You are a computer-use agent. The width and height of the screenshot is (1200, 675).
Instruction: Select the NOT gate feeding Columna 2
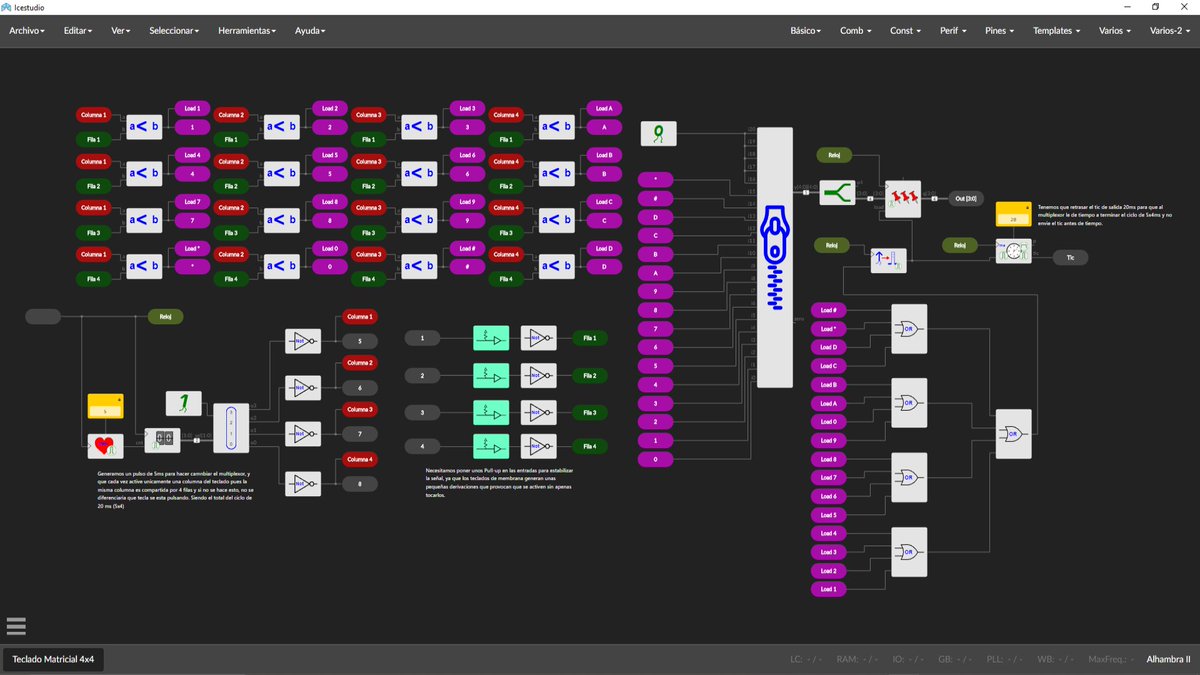[302, 386]
